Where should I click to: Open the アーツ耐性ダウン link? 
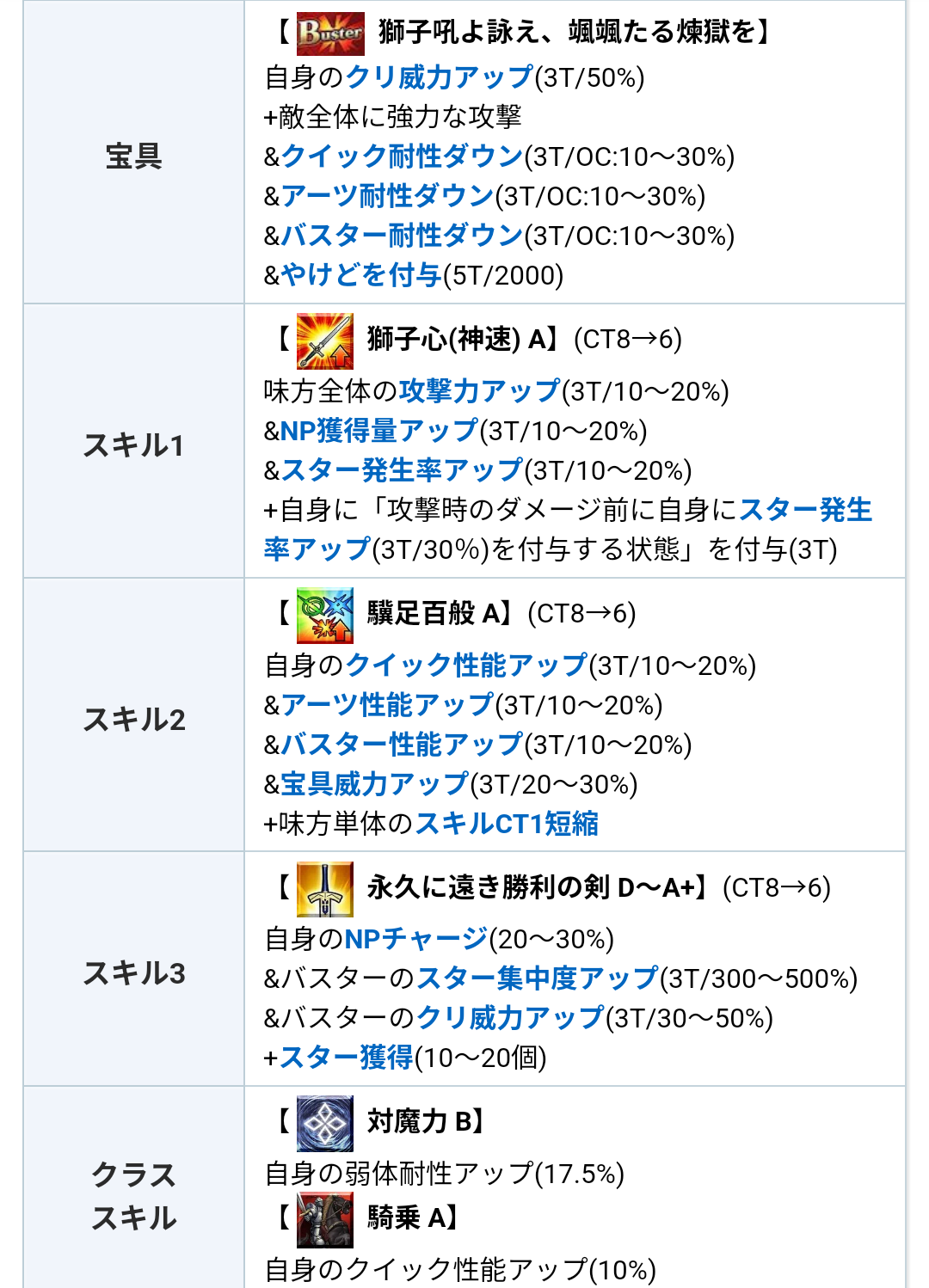coord(387,196)
